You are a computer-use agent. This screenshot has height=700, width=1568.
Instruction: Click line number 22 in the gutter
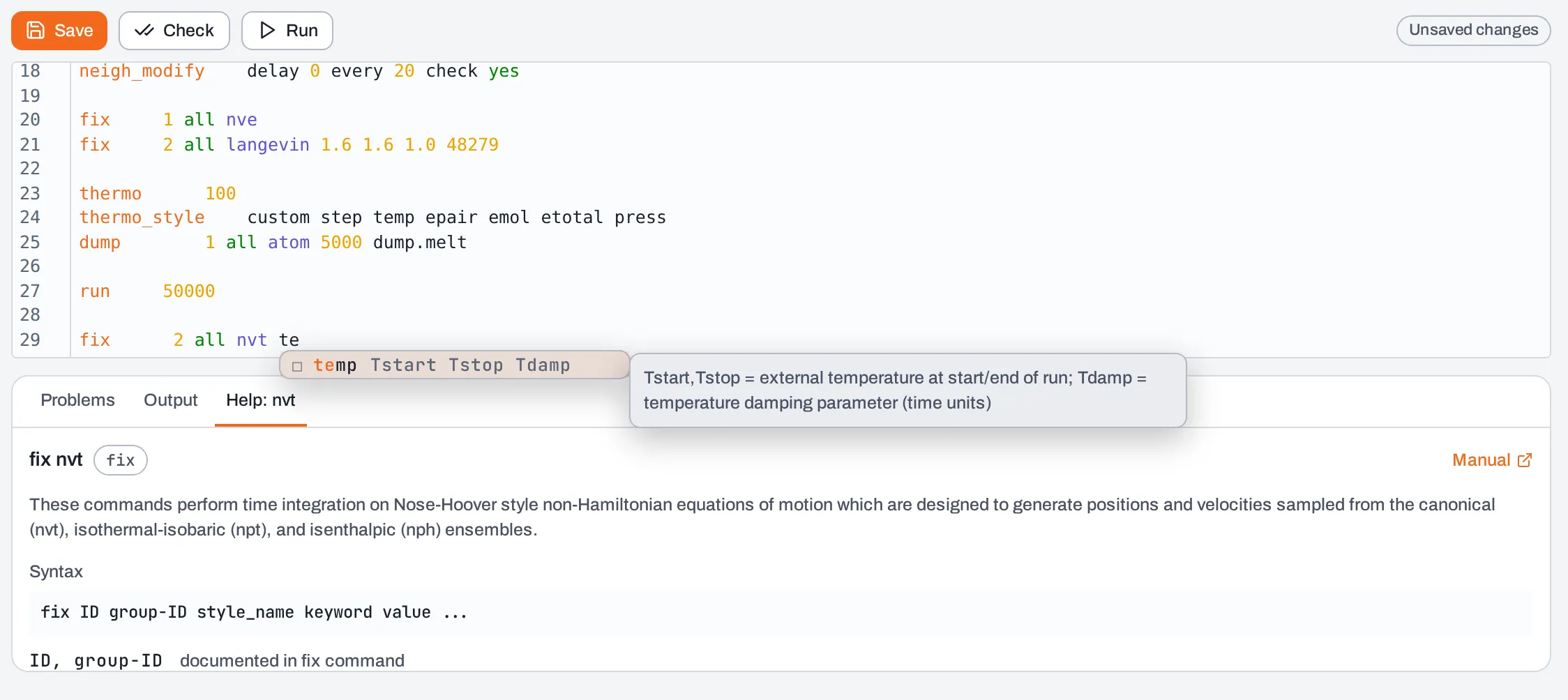[30, 169]
